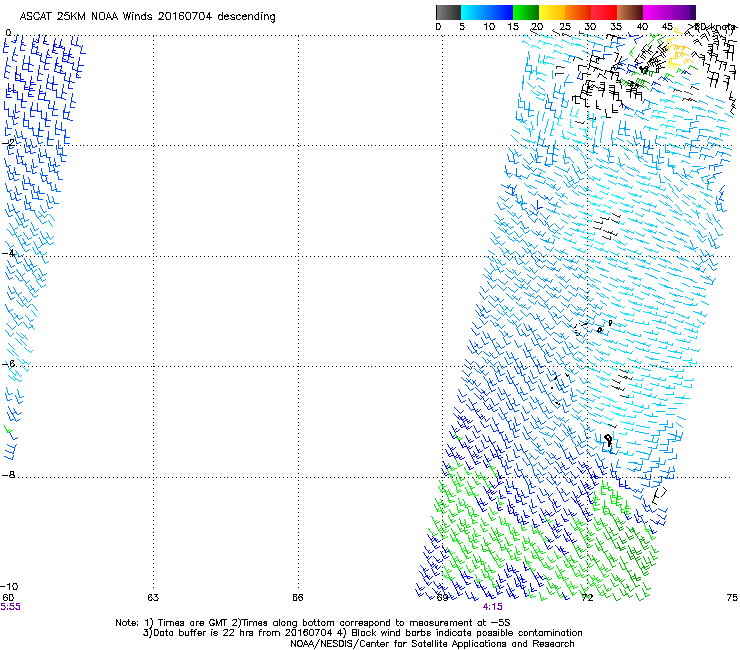The width and height of the screenshot is (740, 650).
Task: Click the legend label '5' under color bar
Action: 462,27
